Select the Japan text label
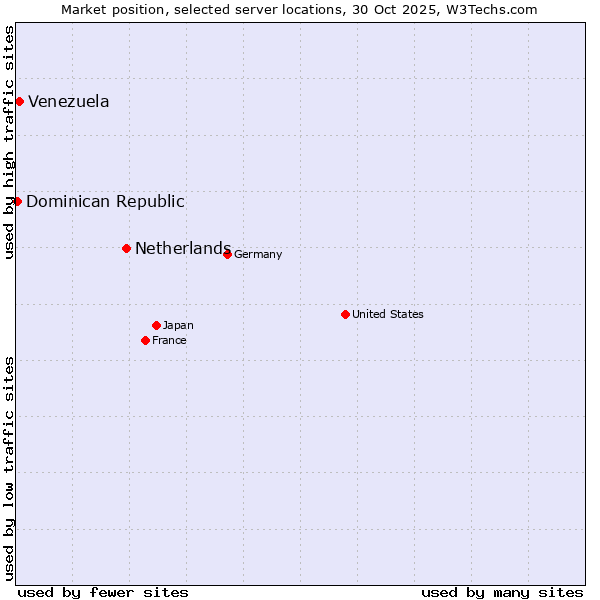The height and width of the screenshot is (600, 600). coord(178,325)
